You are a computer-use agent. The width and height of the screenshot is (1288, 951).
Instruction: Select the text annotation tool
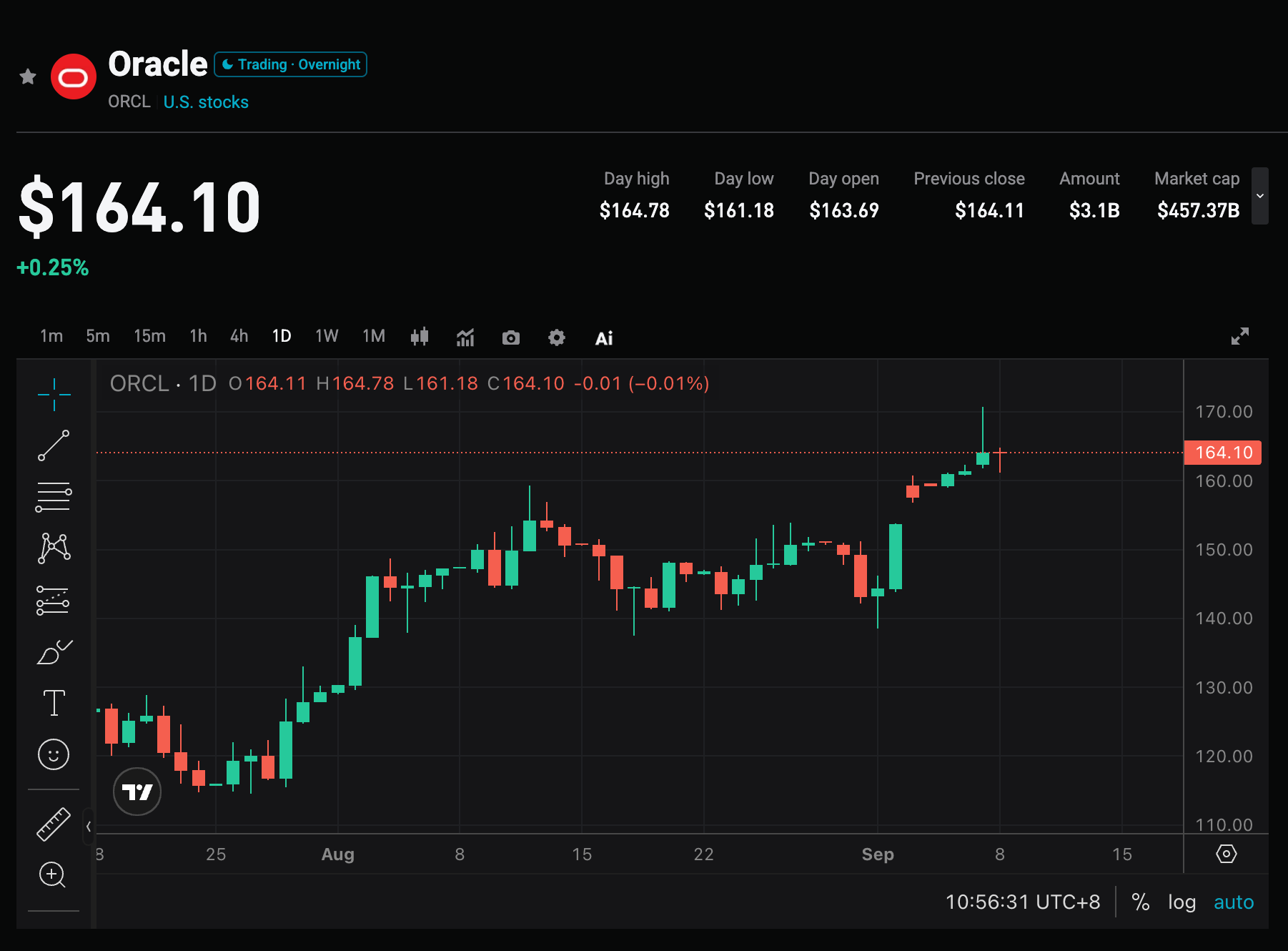(x=54, y=703)
